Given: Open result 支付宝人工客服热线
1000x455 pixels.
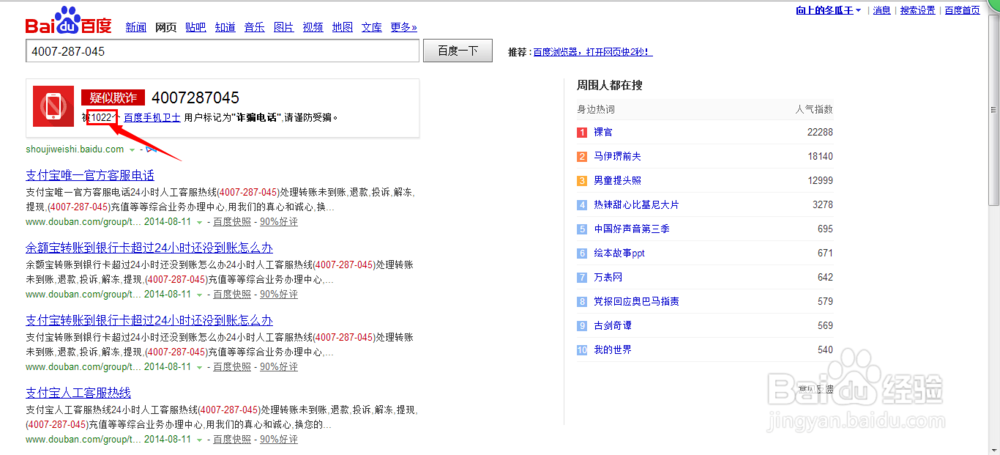Looking at the screenshot, I should pos(78,392).
